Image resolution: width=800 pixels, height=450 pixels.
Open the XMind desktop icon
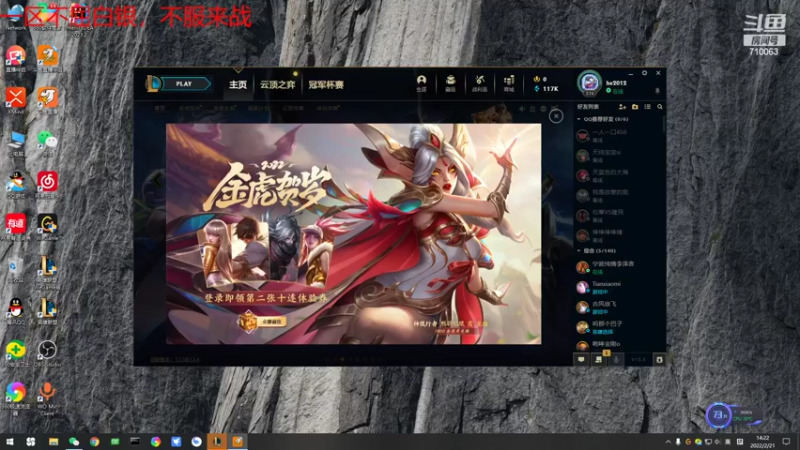point(16,100)
